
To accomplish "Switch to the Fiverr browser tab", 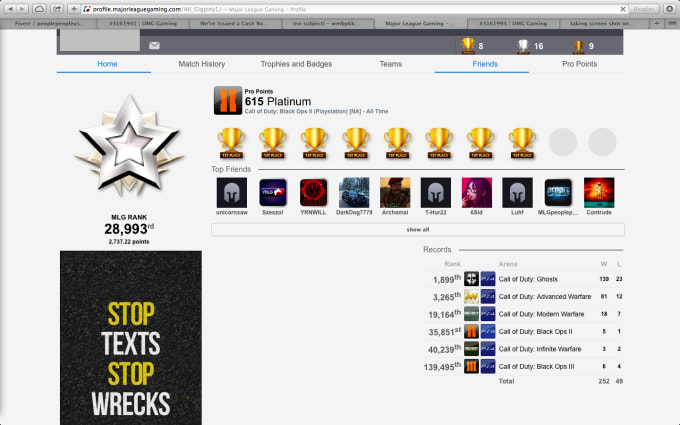I will 48,23.
